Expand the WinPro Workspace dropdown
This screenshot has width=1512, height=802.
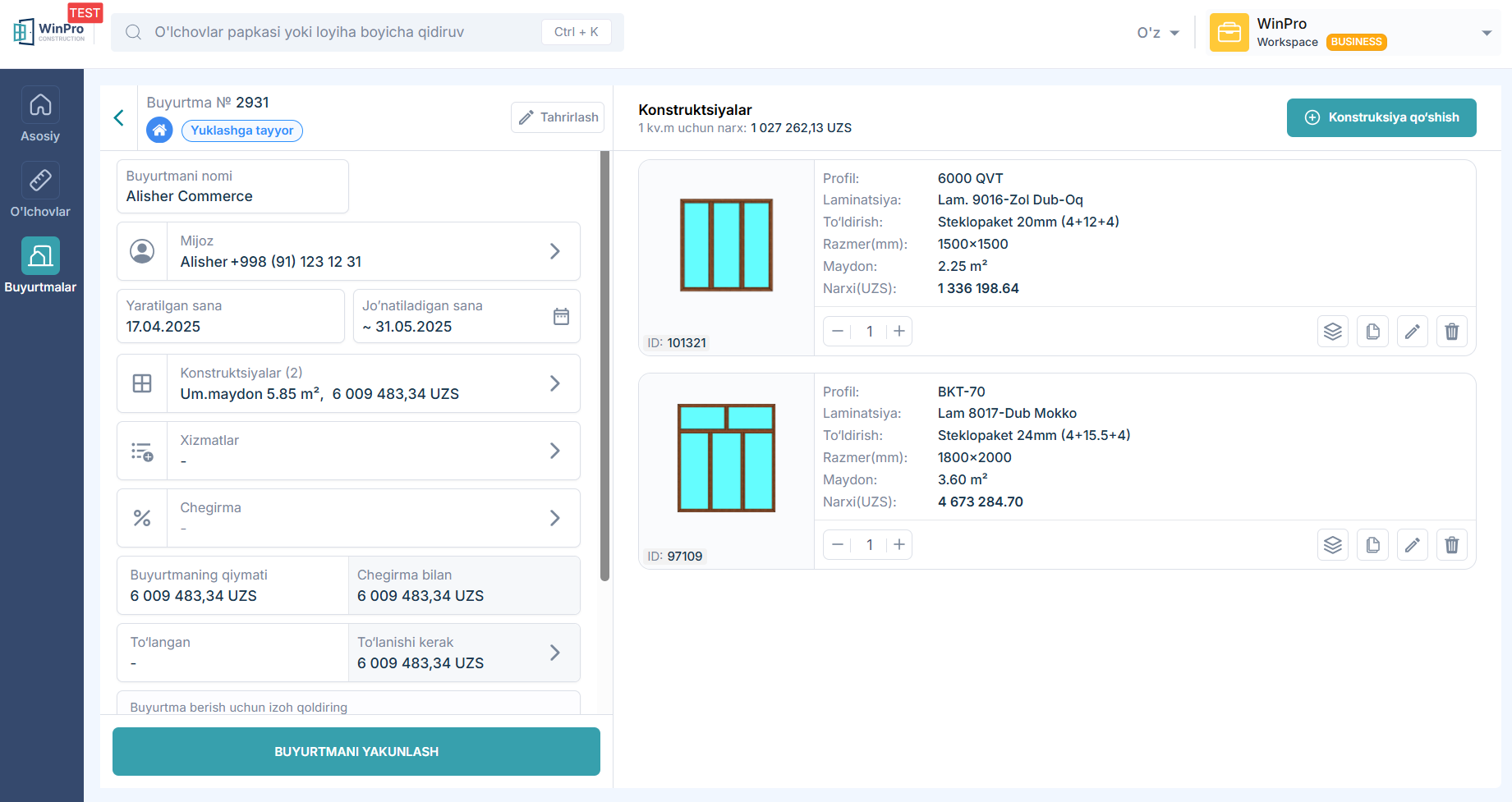1486,33
